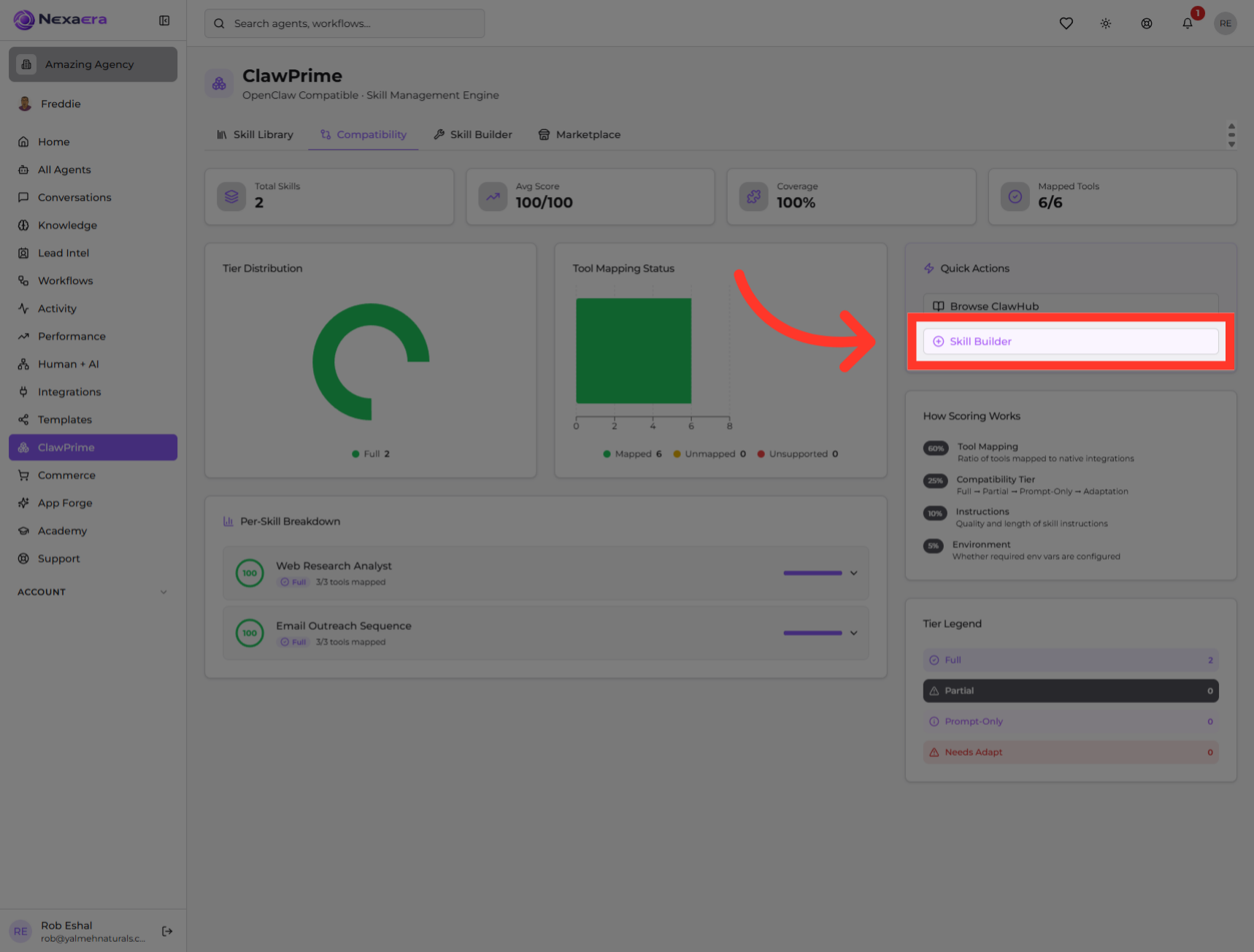Click the Skill Builder quick action button
1254x952 pixels.
point(1071,341)
